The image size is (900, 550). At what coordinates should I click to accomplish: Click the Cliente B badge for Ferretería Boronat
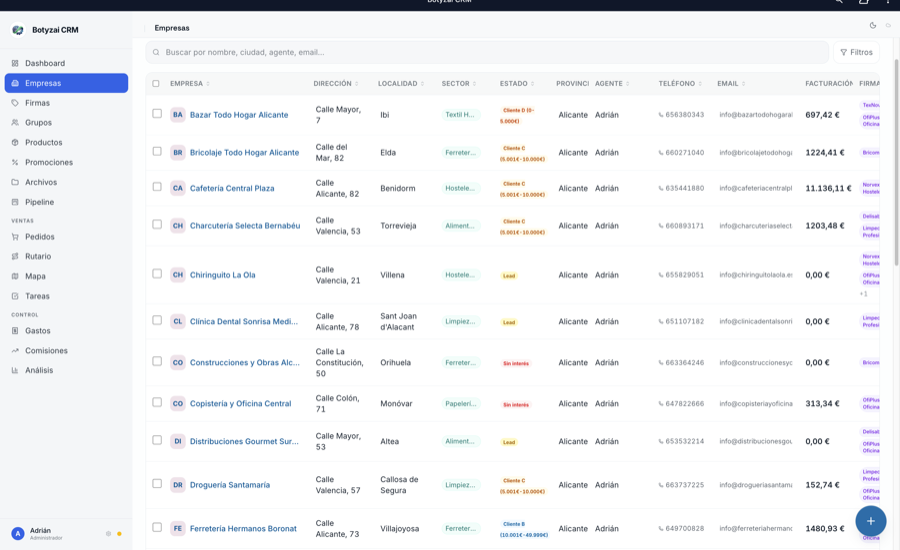[523, 529]
